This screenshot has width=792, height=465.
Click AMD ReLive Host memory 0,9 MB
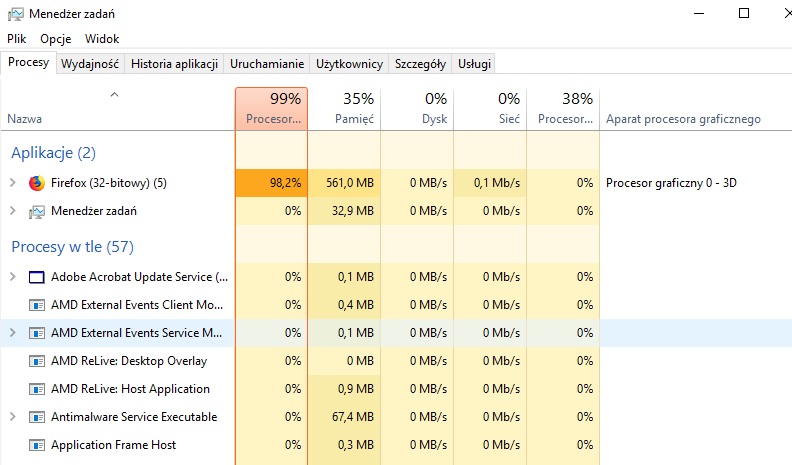344,389
